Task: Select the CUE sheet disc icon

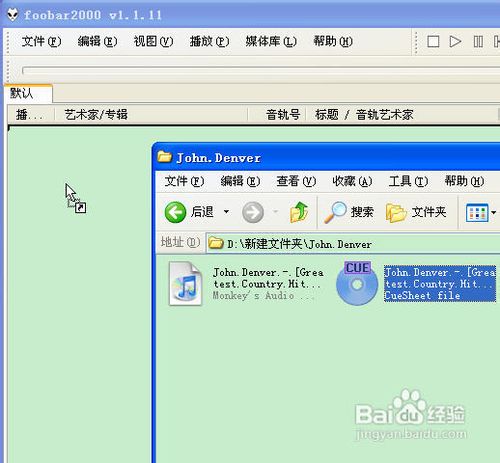Action: click(x=357, y=283)
